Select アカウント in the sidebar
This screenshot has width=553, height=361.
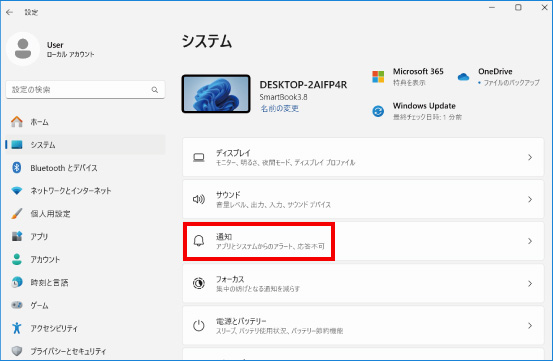pos(85,259)
